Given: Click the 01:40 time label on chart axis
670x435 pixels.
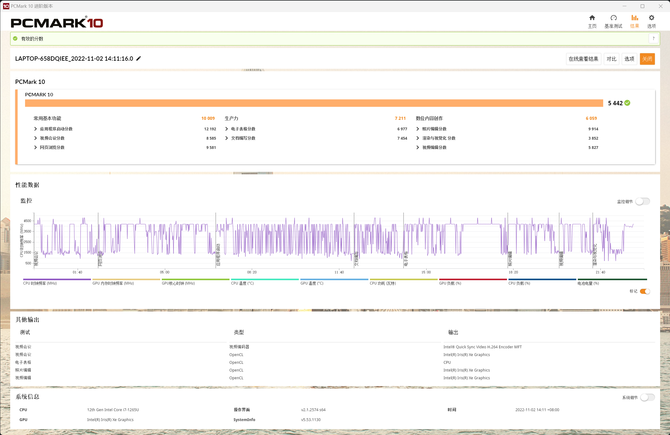Looking at the screenshot, I should pos(77,272).
